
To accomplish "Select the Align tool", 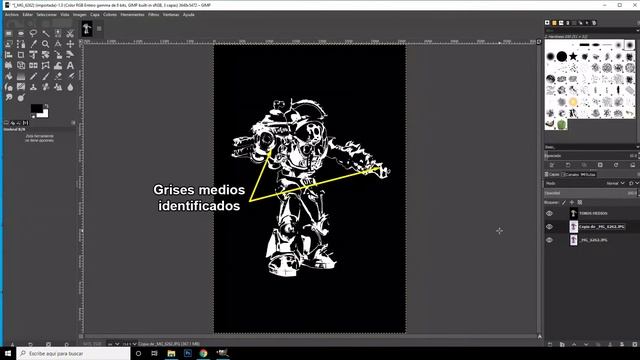I will point(9,55).
